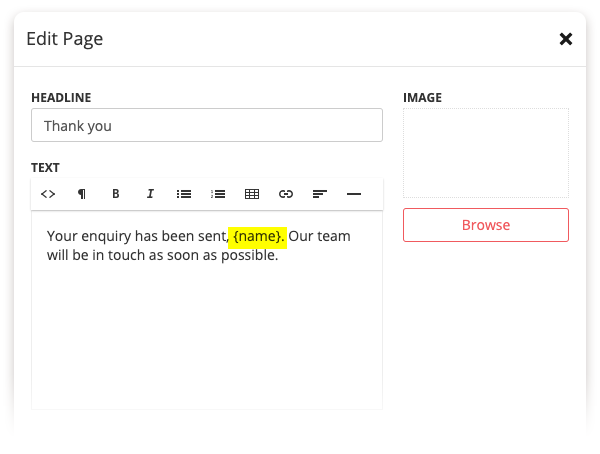Click the IMAGE section label
This screenshot has height=454, width=600.
pyautogui.click(x=422, y=98)
